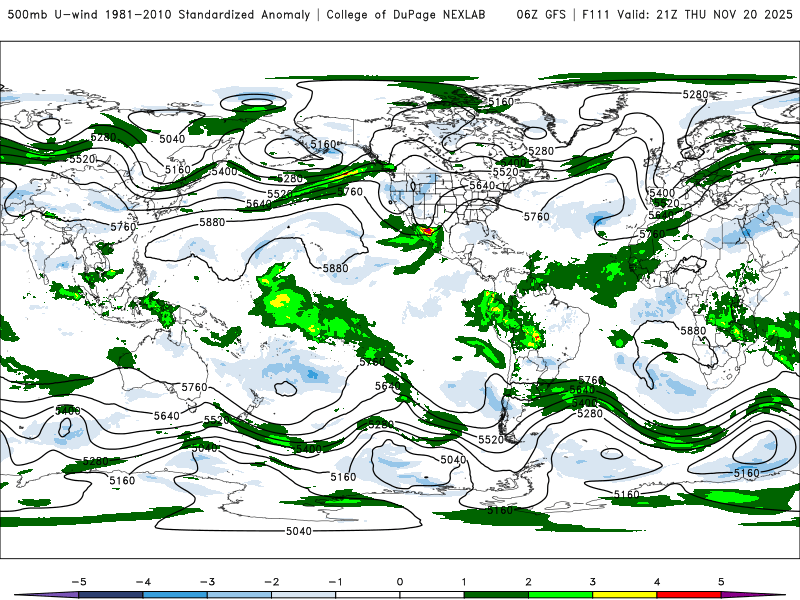Click the '5760' contour label over Australia
The height and width of the screenshot is (600, 800).
[x=194, y=387]
